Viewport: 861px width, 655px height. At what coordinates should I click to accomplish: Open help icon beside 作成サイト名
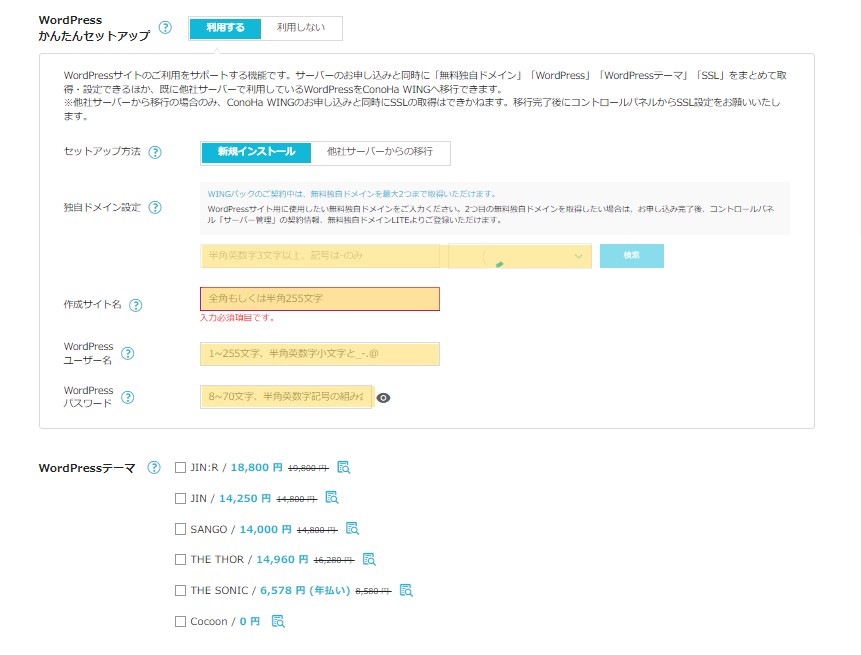pyautogui.click(x=136, y=305)
